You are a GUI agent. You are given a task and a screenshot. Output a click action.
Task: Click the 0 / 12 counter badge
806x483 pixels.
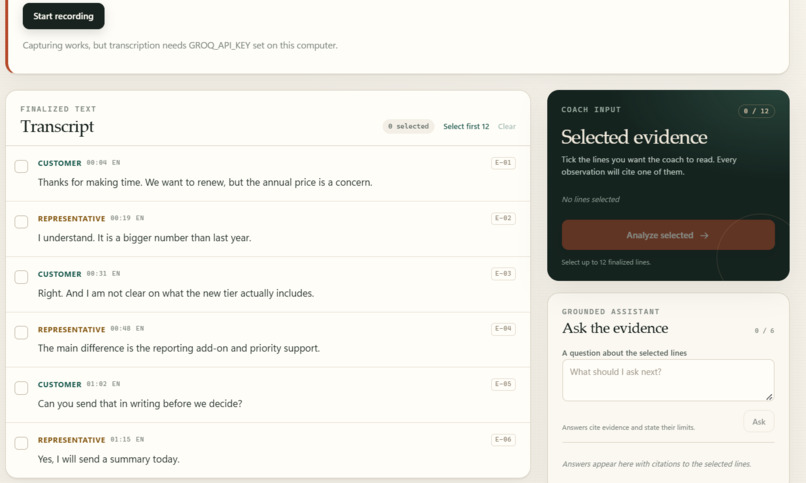(x=756, y=111)
